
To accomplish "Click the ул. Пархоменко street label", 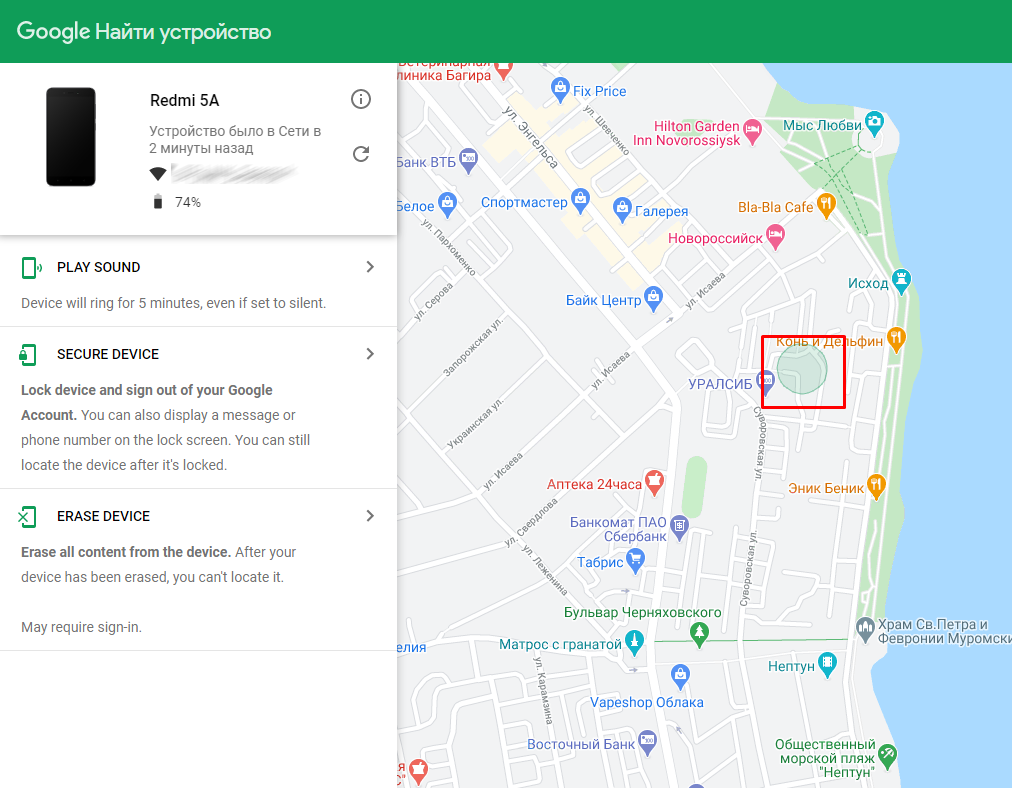I will 449,247.
